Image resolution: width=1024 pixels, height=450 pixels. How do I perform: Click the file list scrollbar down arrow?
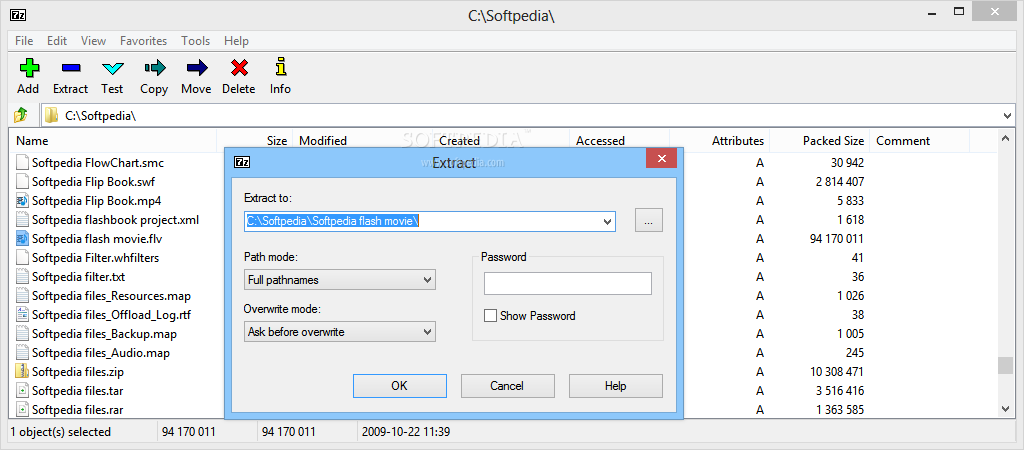coord(1006,409)
